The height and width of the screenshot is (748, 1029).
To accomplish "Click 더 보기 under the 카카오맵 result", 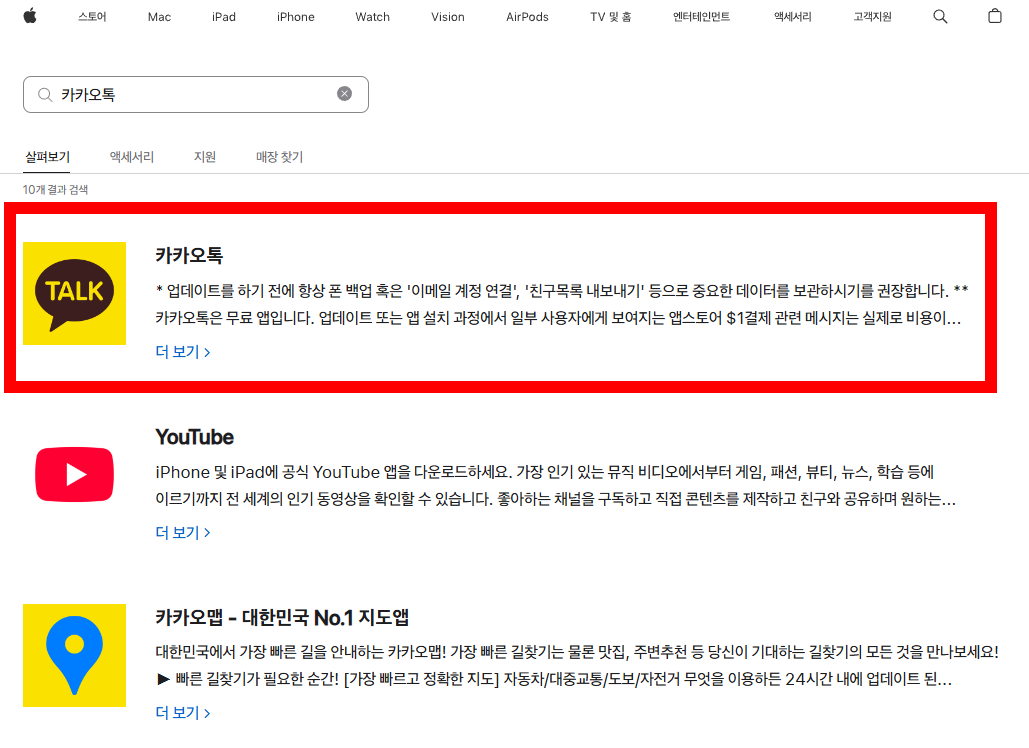I will [183, 713].
